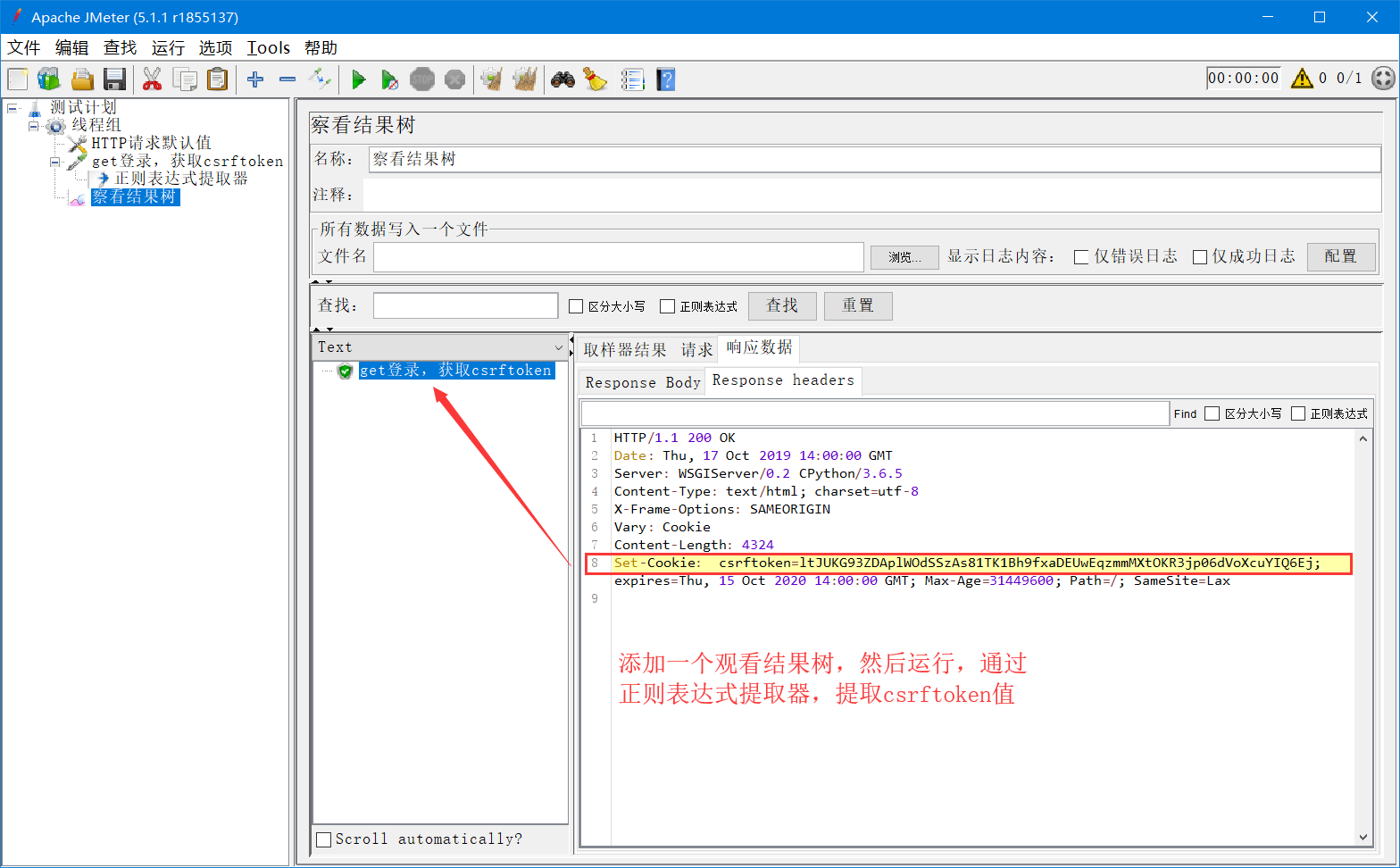Save the test plan using floppy icon
The width and height of the screenshot is (1400, 868).
tap(114, 79)
